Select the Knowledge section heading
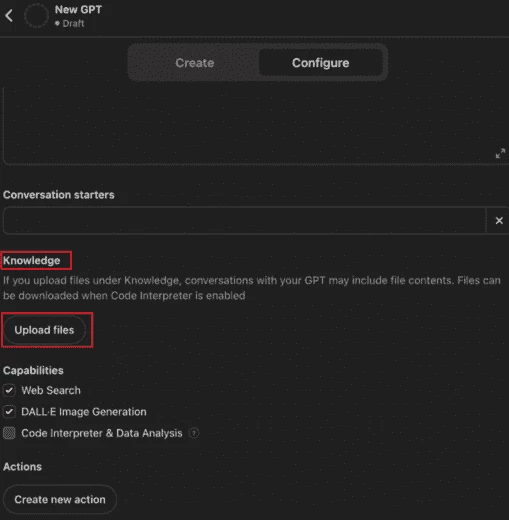Image resolution: width=509 pixels, height=520 pixels. 32,260
